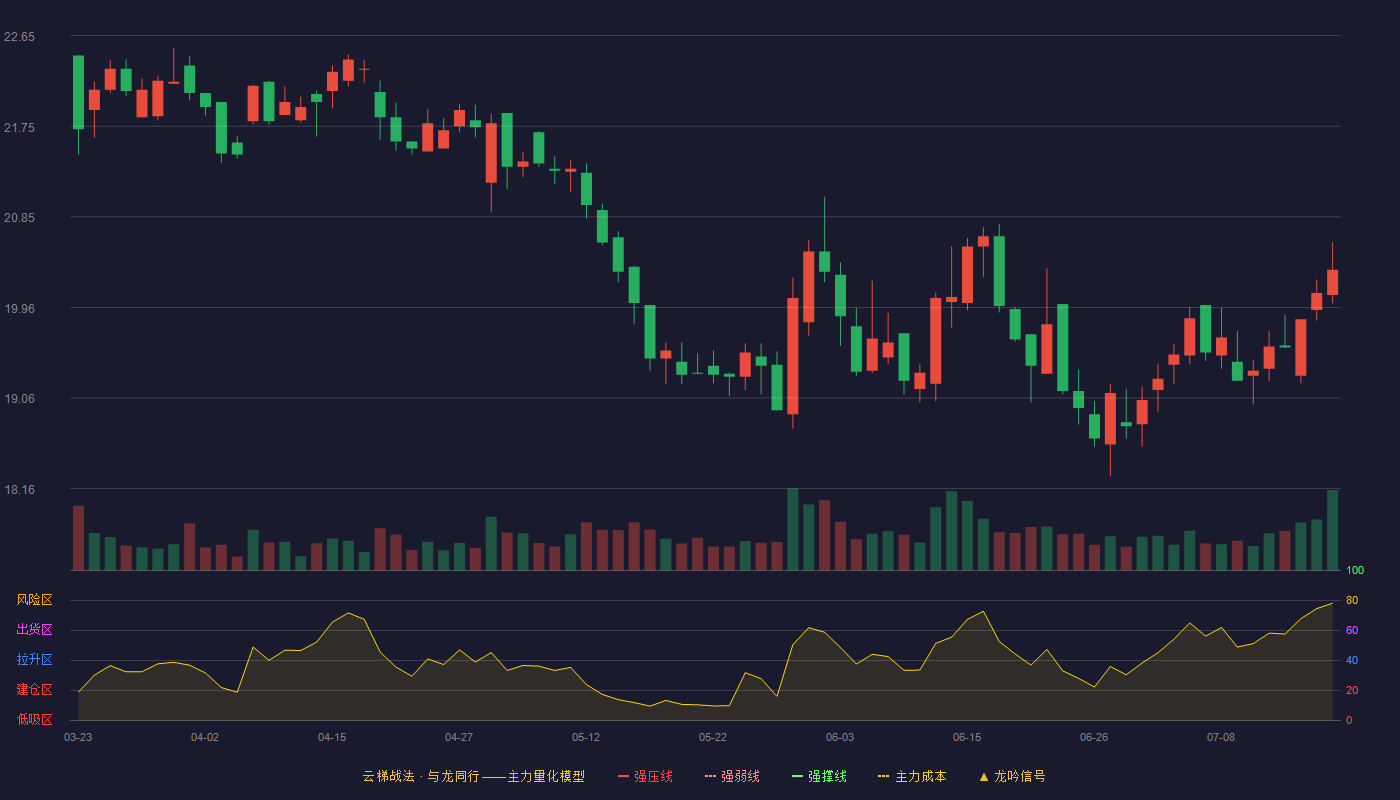Click the orange 80 indicator axis value
Image resolution: width=1400 pixels, height=800 pixels.
[x=1352, y=600]
